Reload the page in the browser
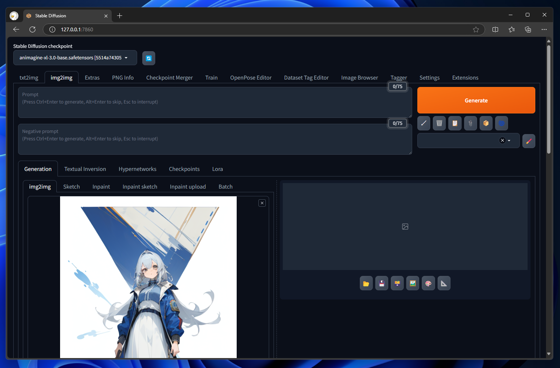560x368 pixels. (32, 29)
